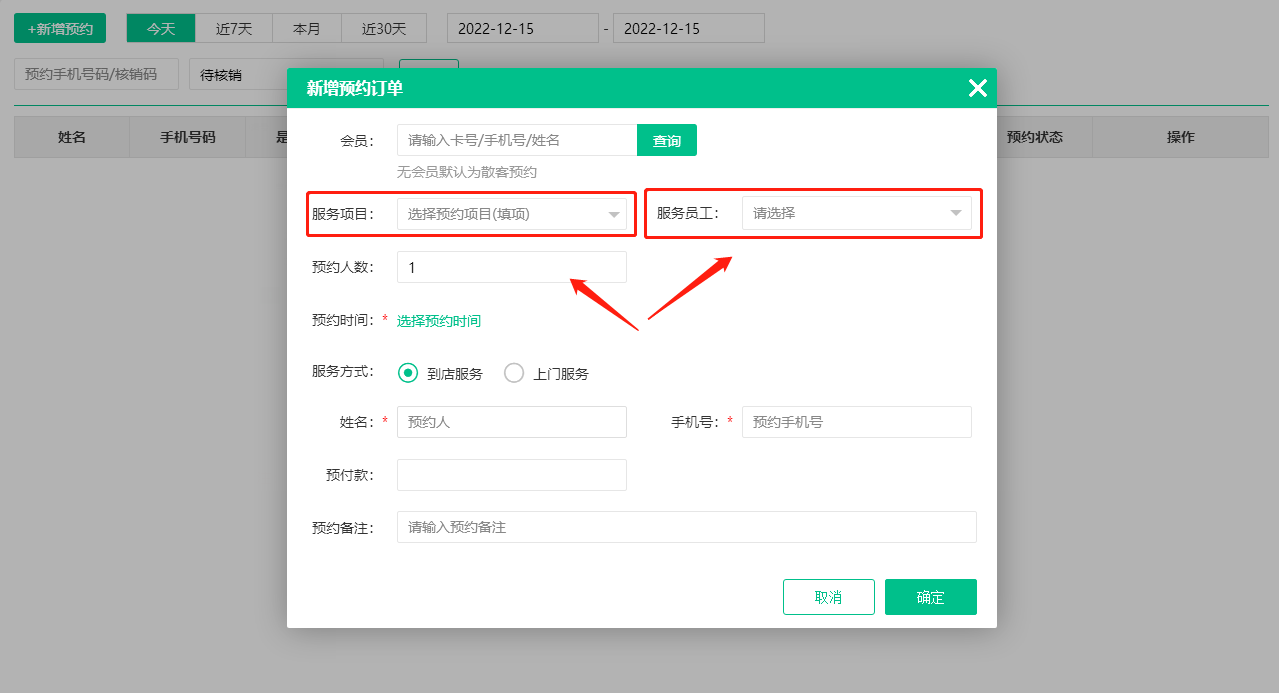
Task: Choose the 上门服务 radio option
Action: [x=514, y=373]
